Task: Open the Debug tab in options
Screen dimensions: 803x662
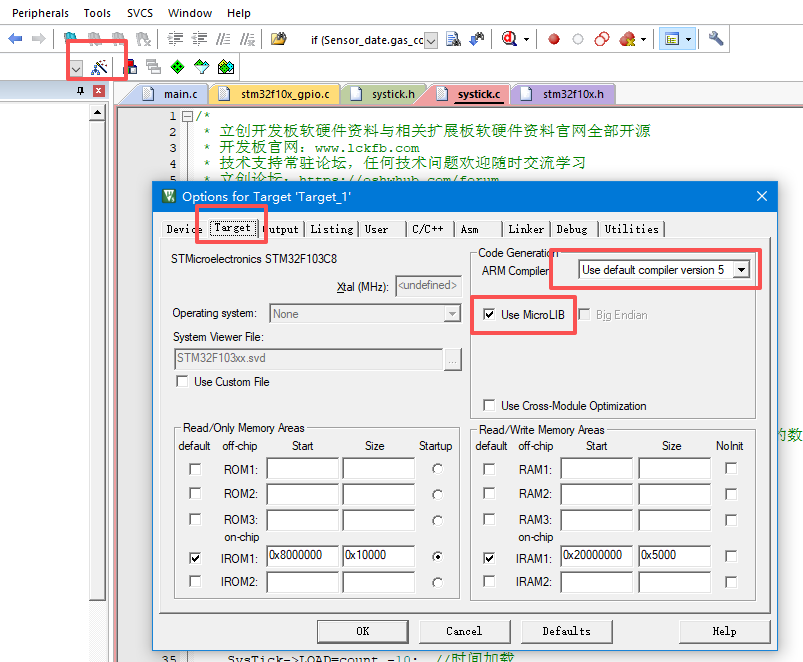Action: pos(572,229)
